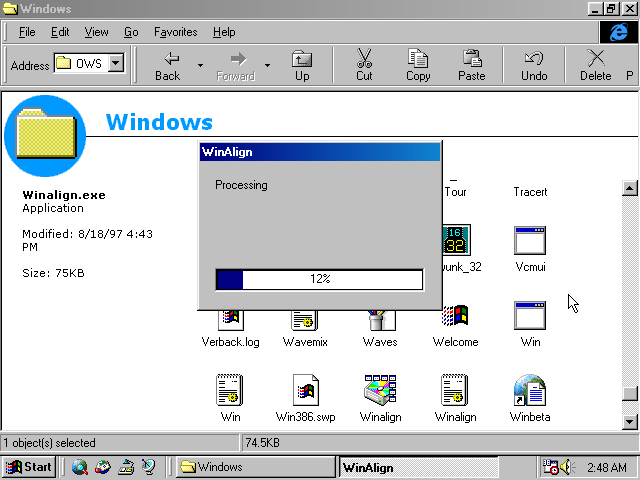The height and width of the screenshot is (480, 640).
Task: Select the Welcome file icon
Action: [x=455, y=316]
